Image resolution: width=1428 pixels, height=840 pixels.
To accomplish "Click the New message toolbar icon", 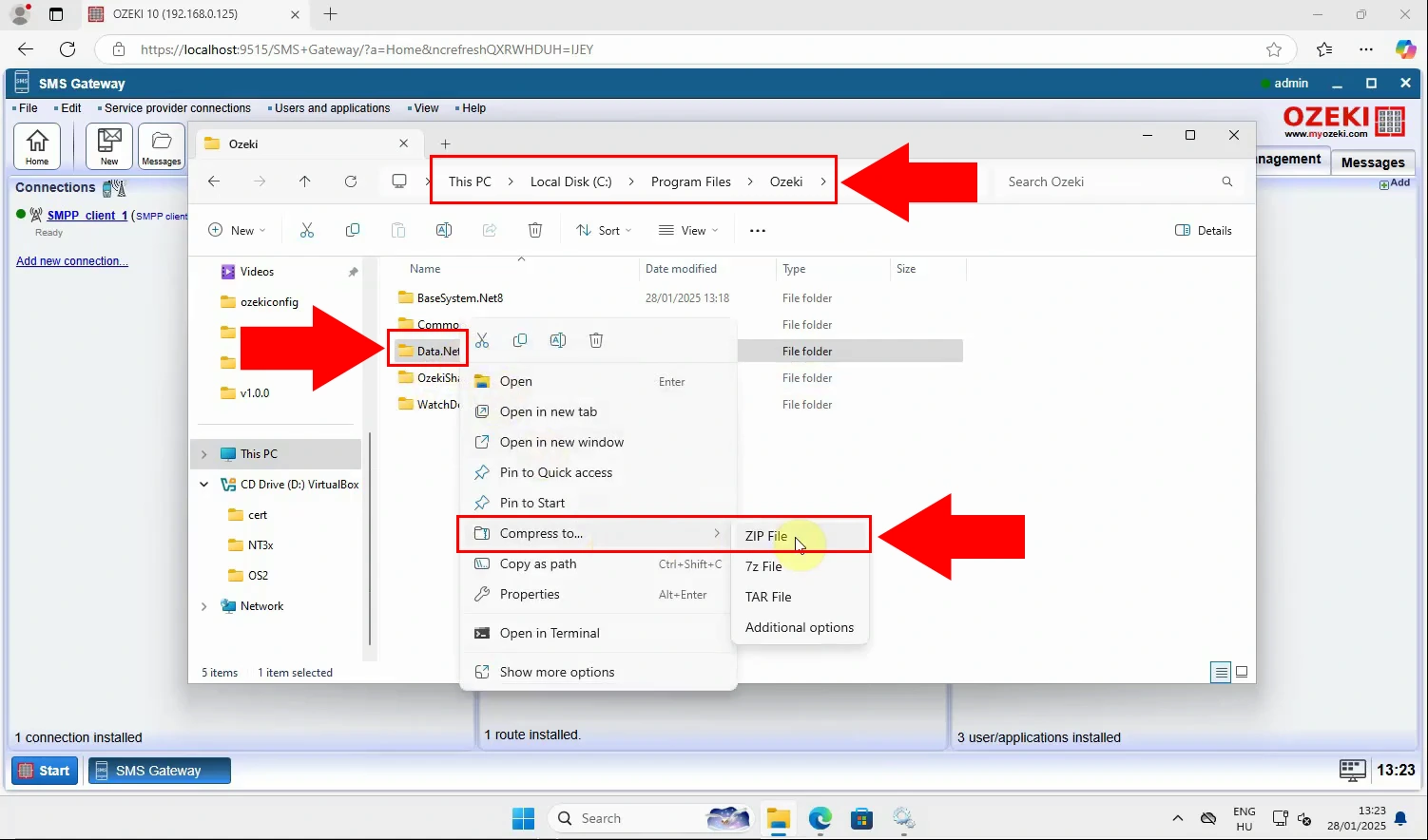I will [x=109, y=146].
